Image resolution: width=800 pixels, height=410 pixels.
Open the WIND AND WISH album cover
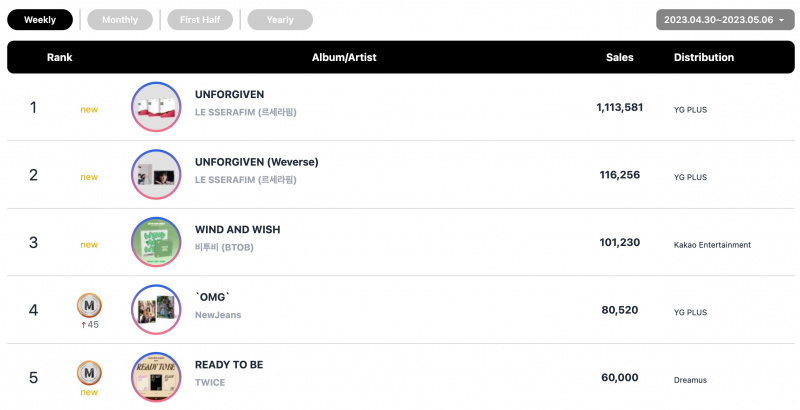pyautogui.click(x=156, y=242)
